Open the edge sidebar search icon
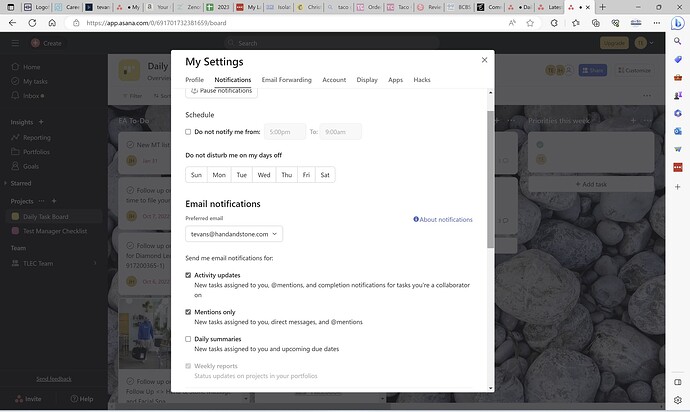The width and height of the screenshot is (690, 412). coord(678,41)
